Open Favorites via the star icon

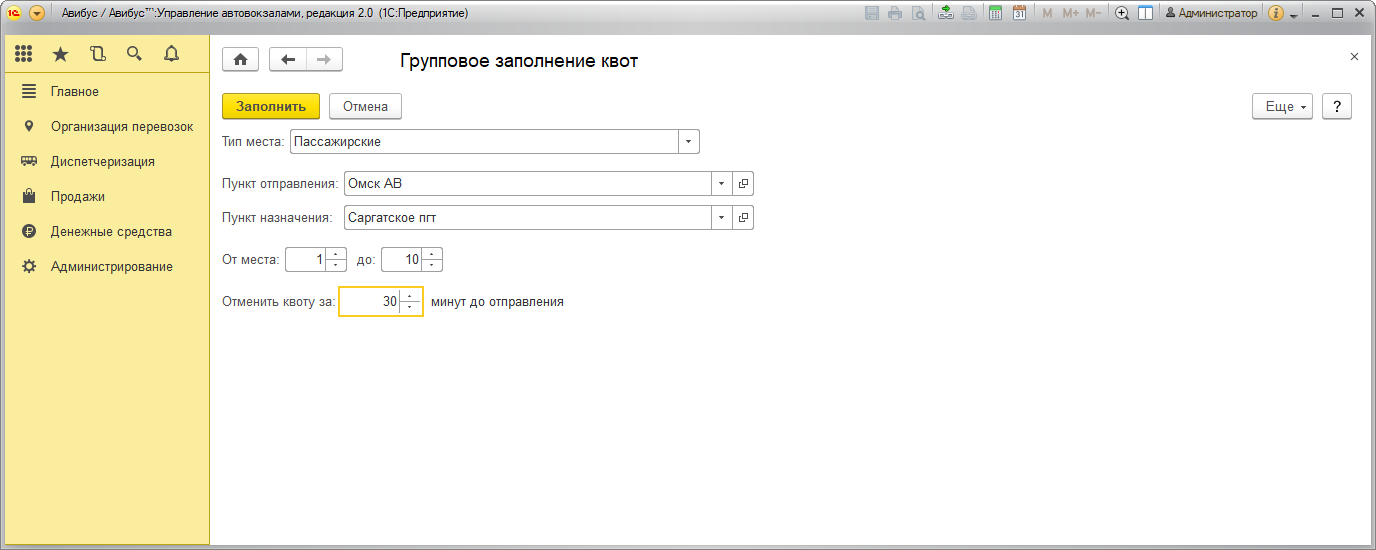click(x=60, y=54)
